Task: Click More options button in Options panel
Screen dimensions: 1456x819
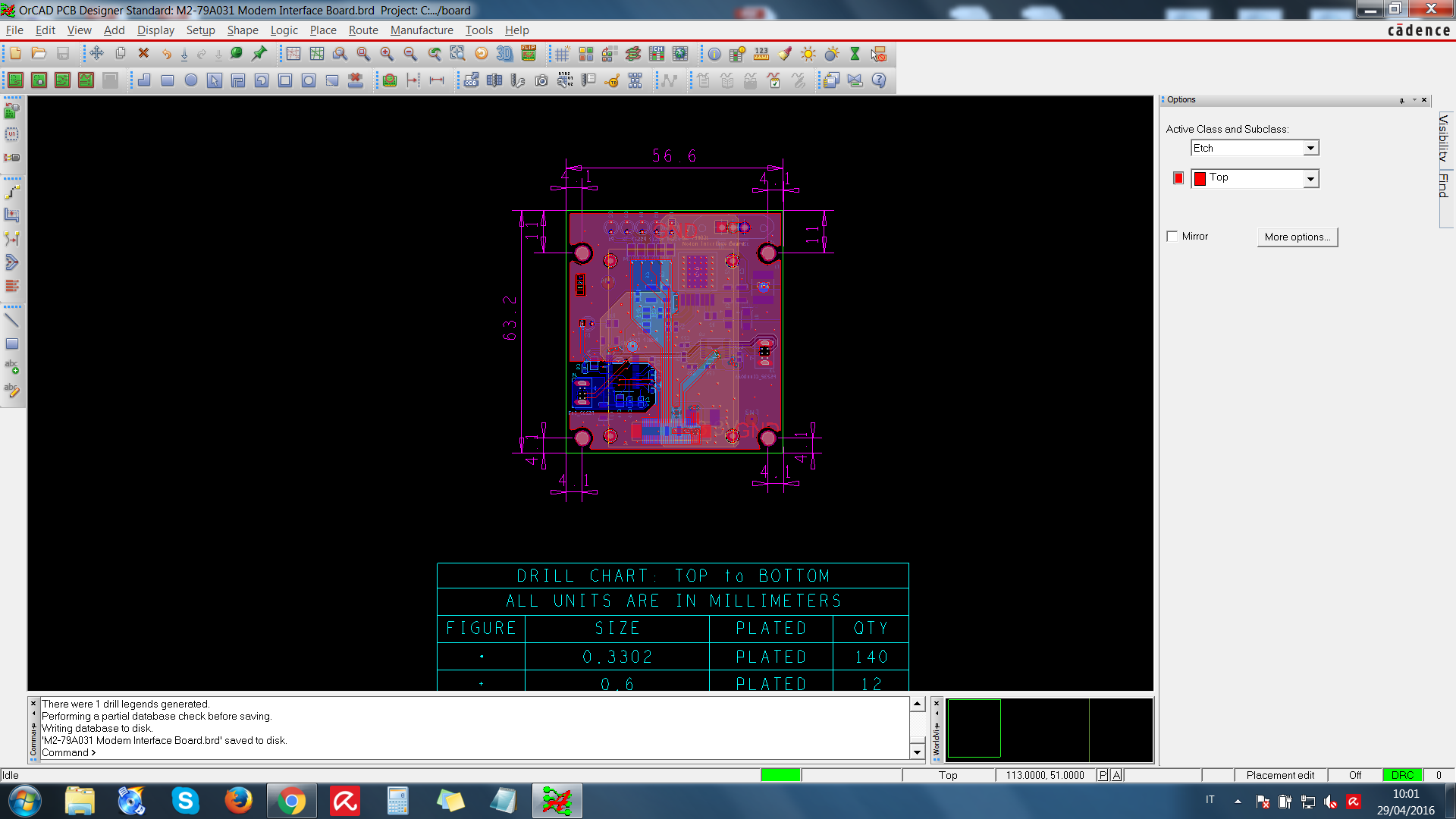Action: point(1297,236)
